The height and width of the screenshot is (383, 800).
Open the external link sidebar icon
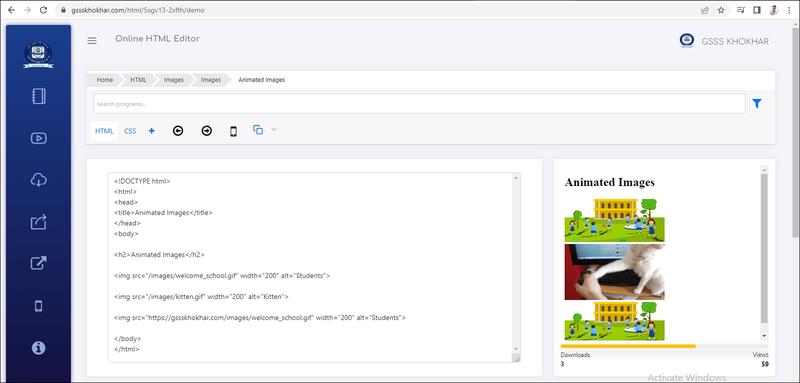[x=39, y=263]
